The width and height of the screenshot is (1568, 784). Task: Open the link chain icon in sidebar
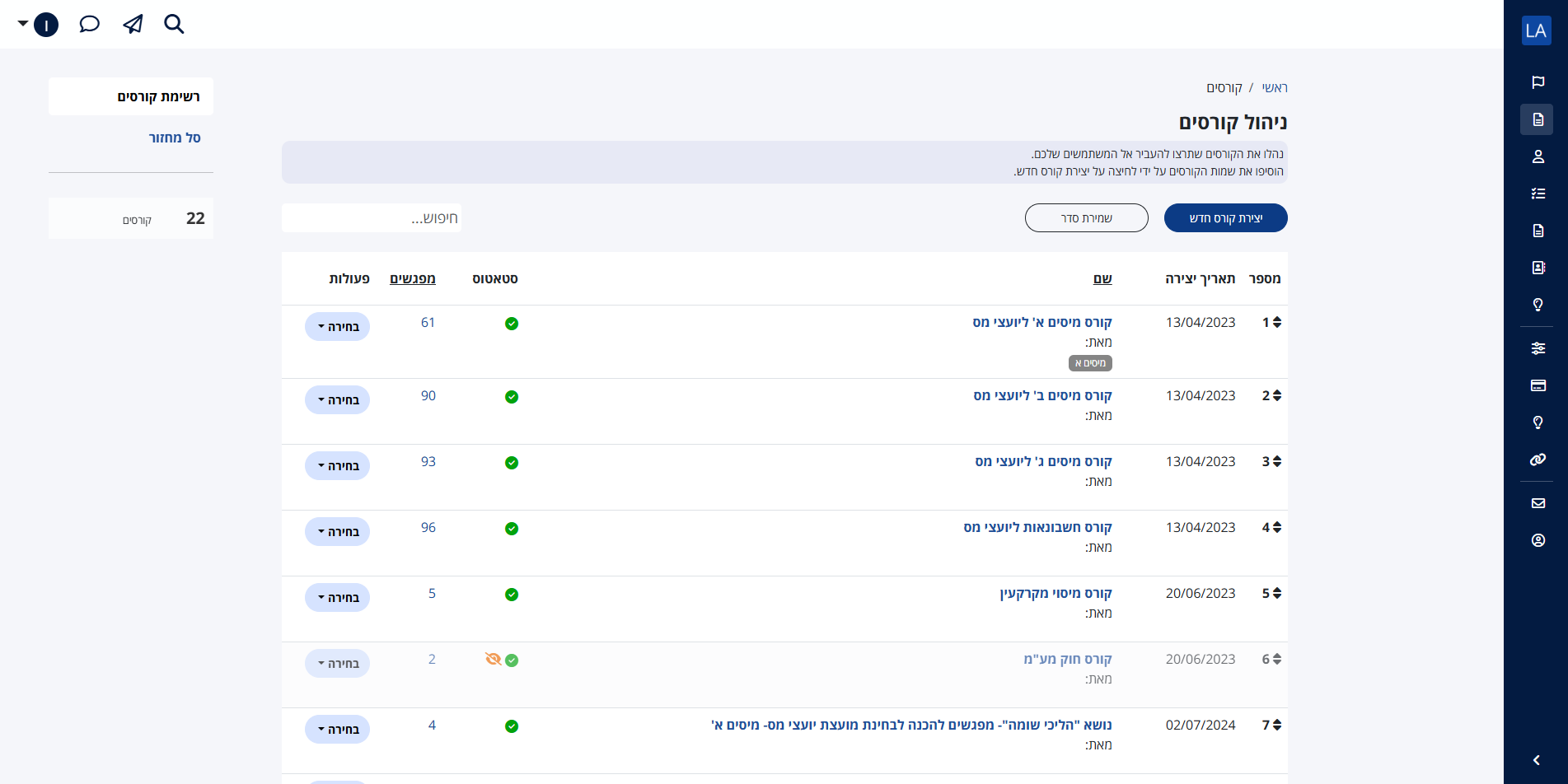[x=1538, y=460]
